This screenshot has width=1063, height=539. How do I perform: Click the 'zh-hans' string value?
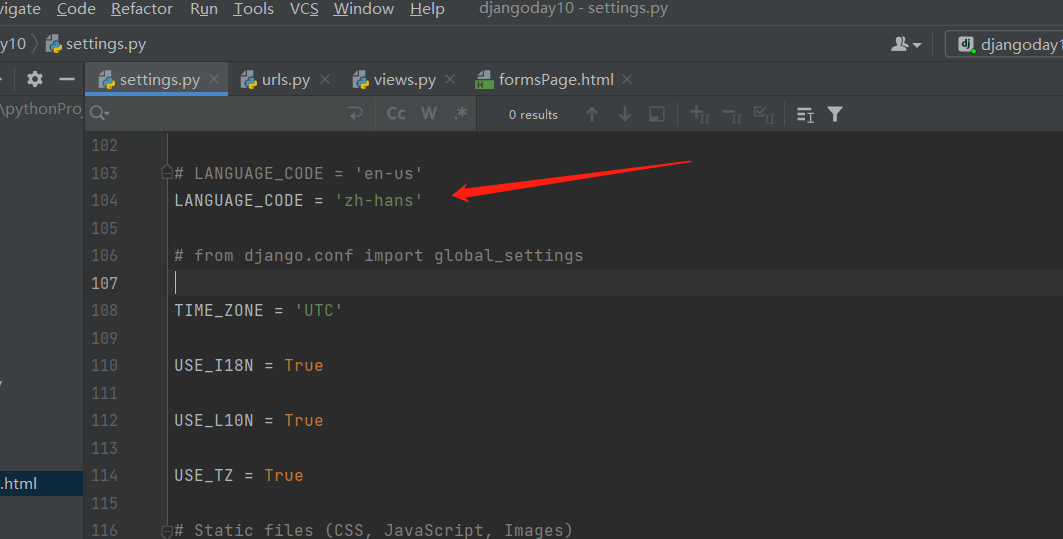coord(379,201)
